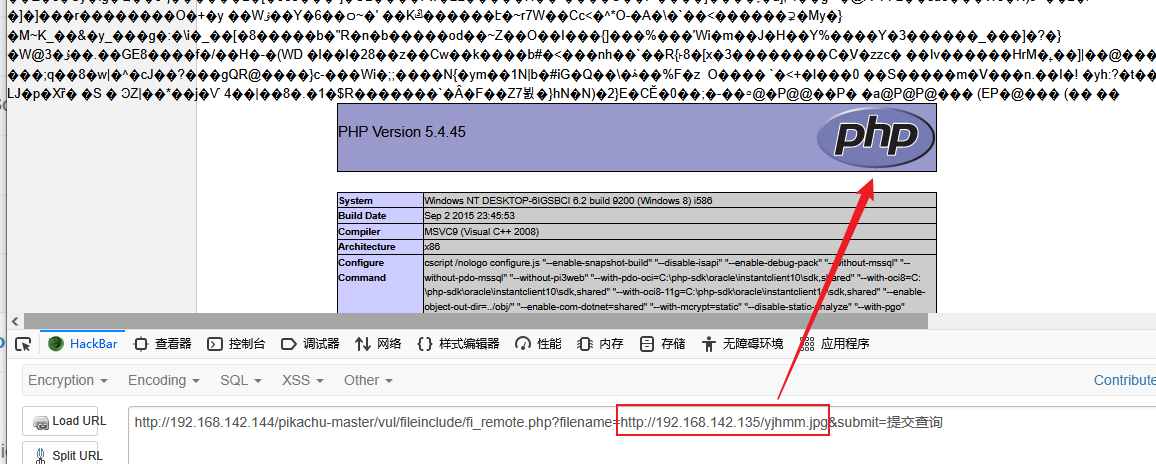
Task: Open the 内存 memory tab
Action: (600, 344)
